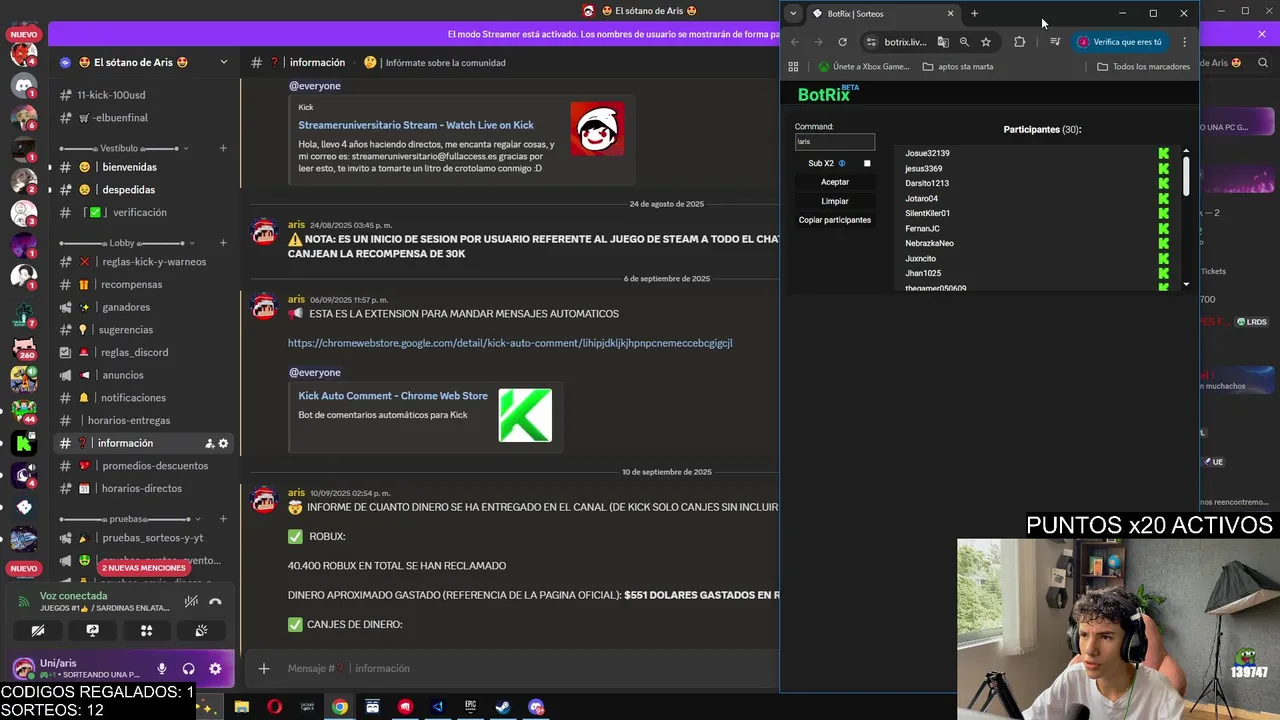Click the Sub X2 info icon
1280x720 pixels.
point(842,163)
